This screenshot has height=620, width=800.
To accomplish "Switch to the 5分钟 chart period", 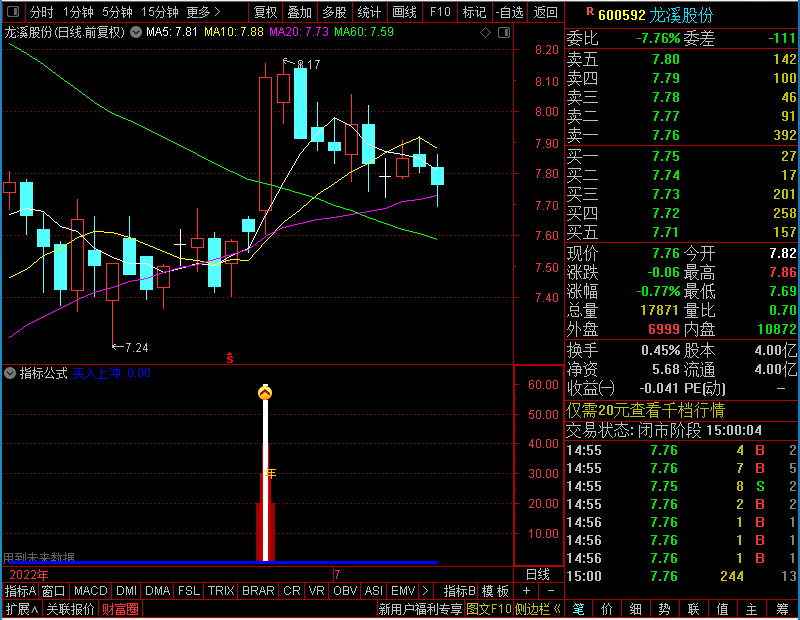I will tap(117, 12).
